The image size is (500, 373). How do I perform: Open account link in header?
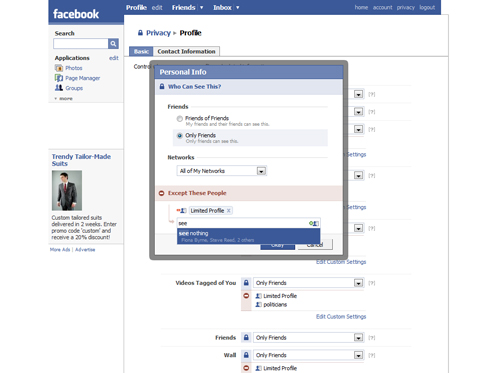point(382,7)
